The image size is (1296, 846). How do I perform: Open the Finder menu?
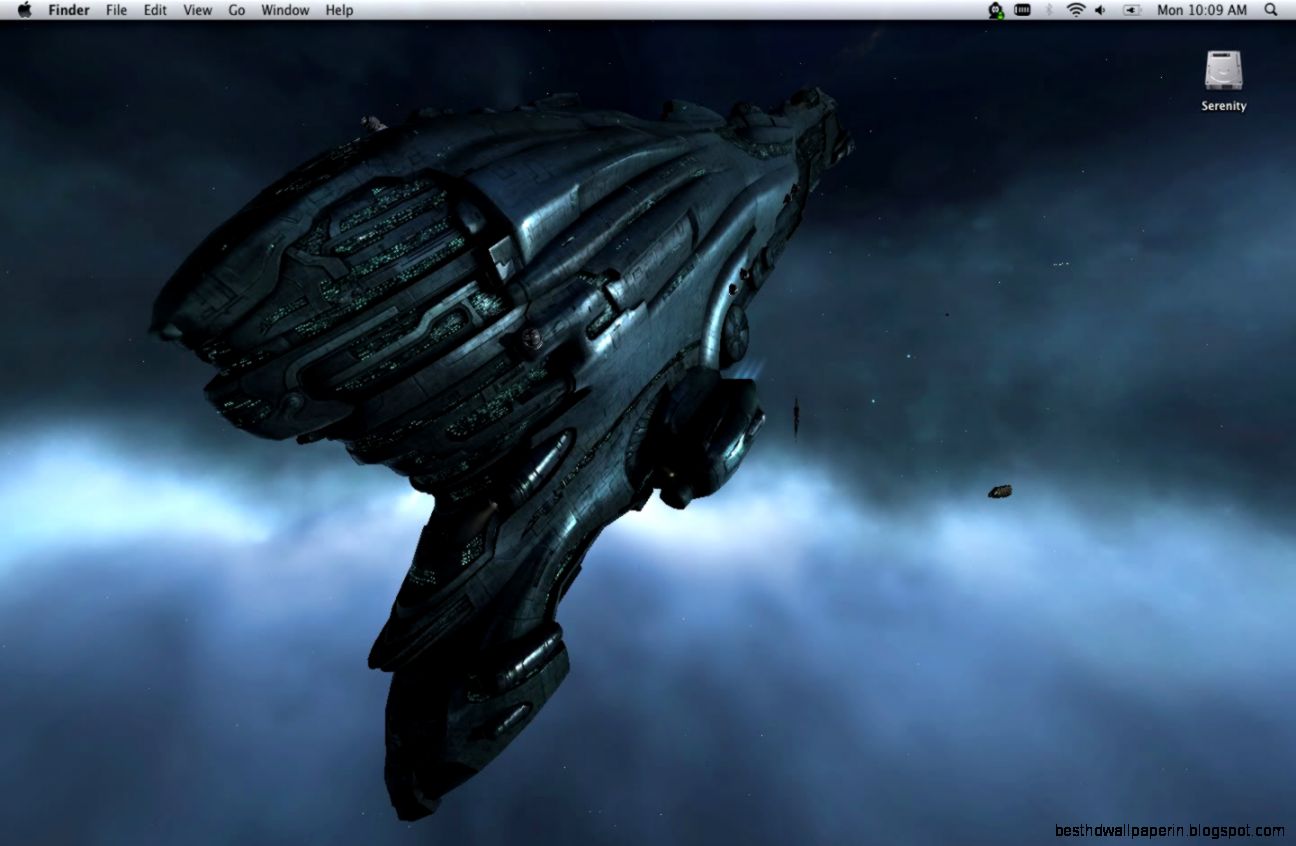(69, 10)
